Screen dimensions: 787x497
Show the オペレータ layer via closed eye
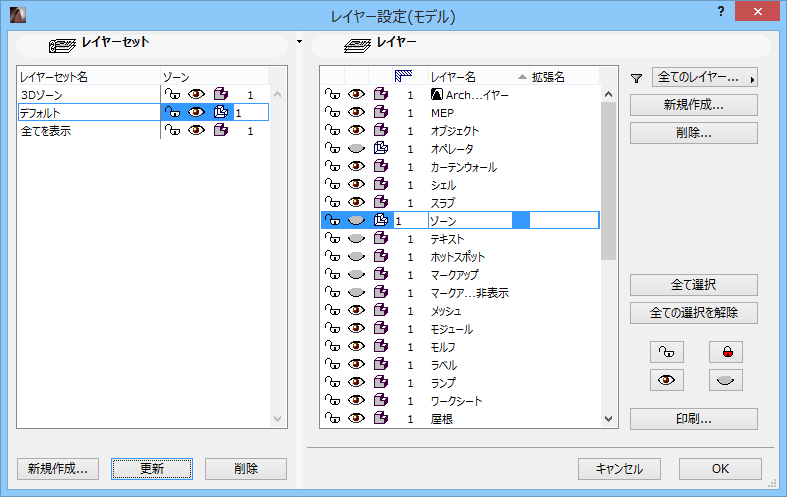point(356,149)
